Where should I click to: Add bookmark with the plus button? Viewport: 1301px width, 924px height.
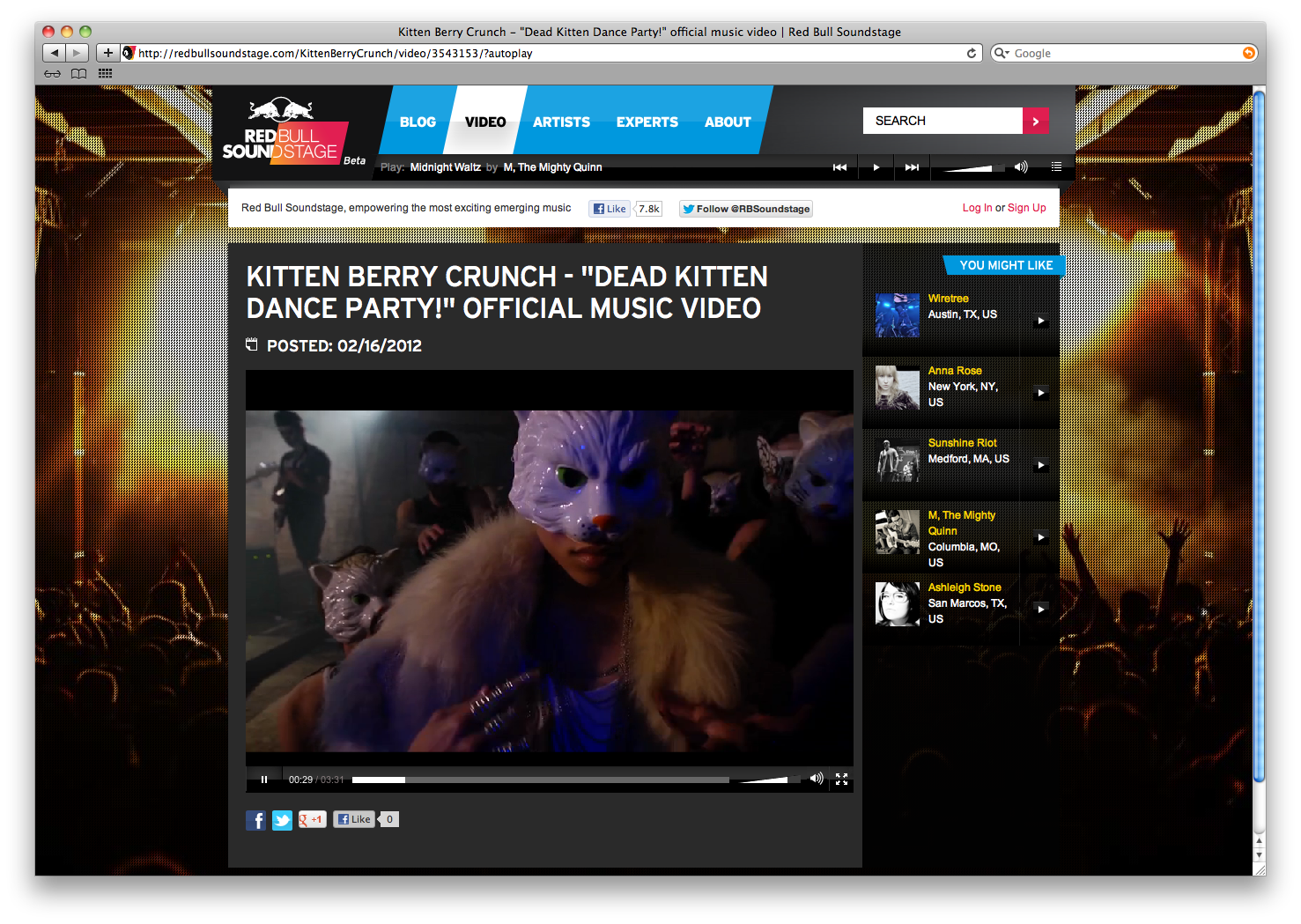[107, 53]
